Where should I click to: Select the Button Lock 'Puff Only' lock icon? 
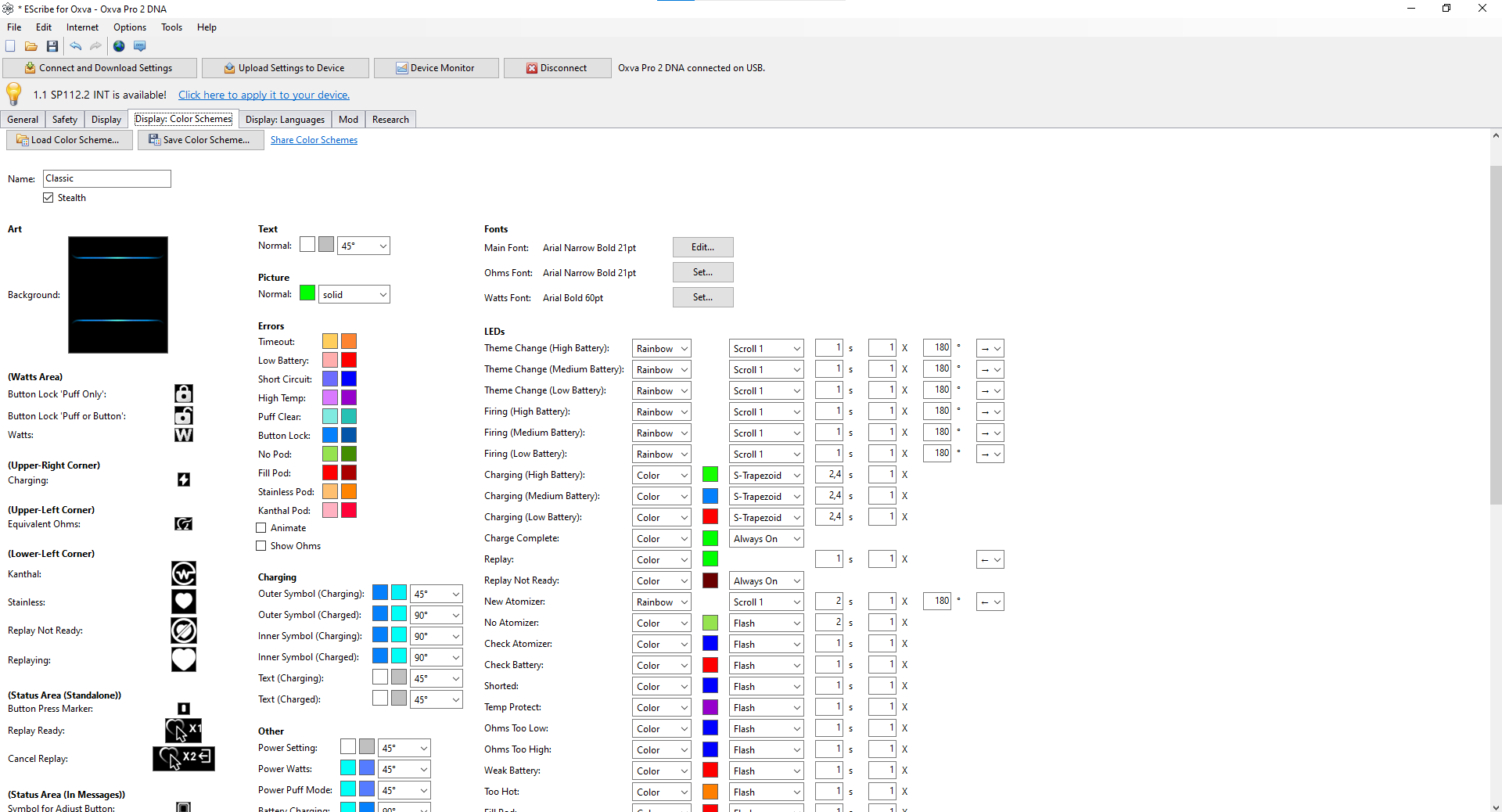[183, 393]
